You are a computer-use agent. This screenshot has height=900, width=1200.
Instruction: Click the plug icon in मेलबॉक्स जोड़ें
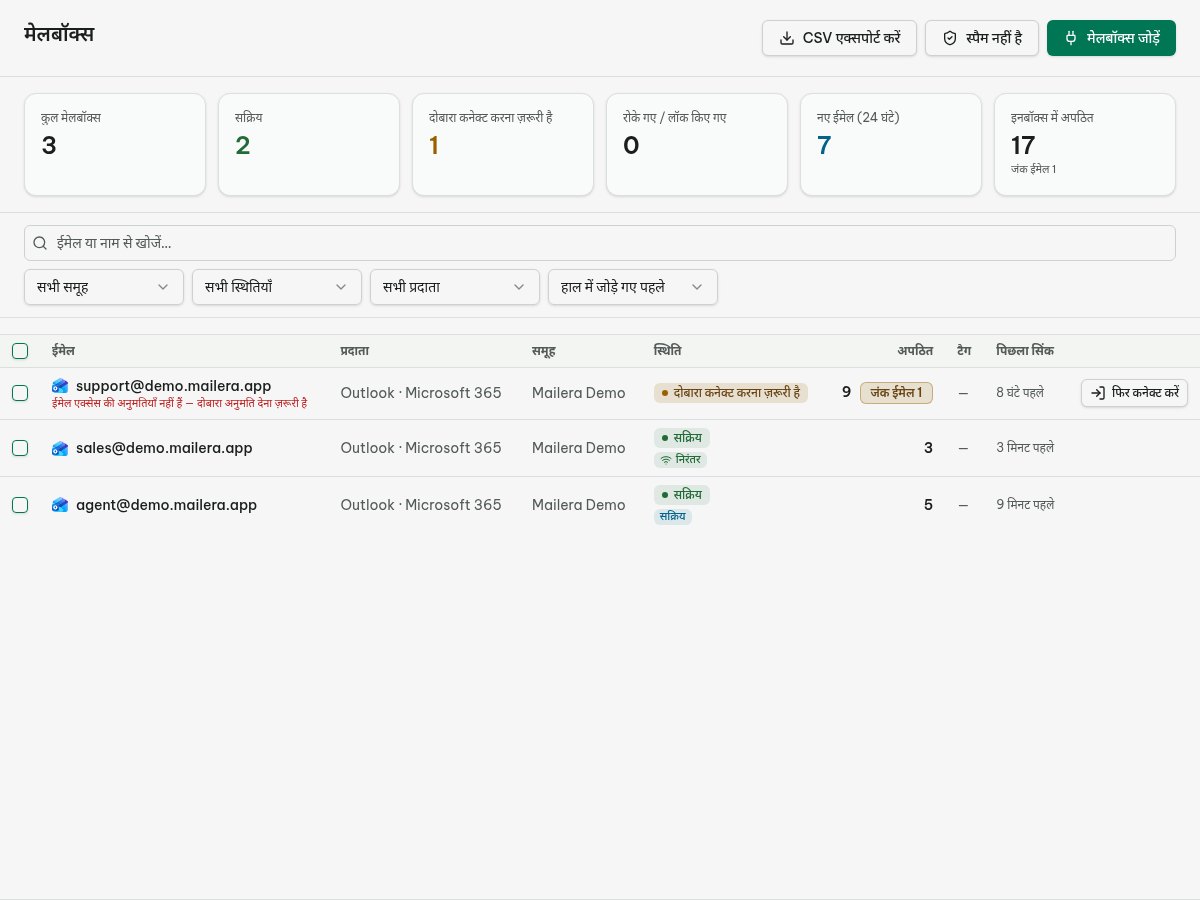pyautogui.click(x=1071, y=38)
